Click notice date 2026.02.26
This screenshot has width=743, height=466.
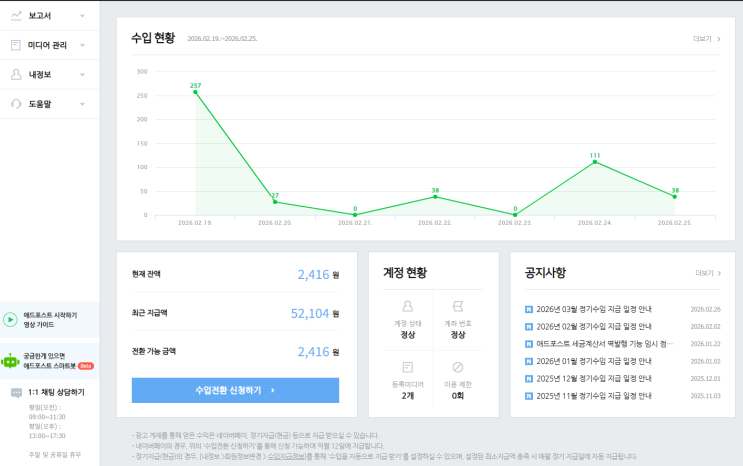[705, 310]
